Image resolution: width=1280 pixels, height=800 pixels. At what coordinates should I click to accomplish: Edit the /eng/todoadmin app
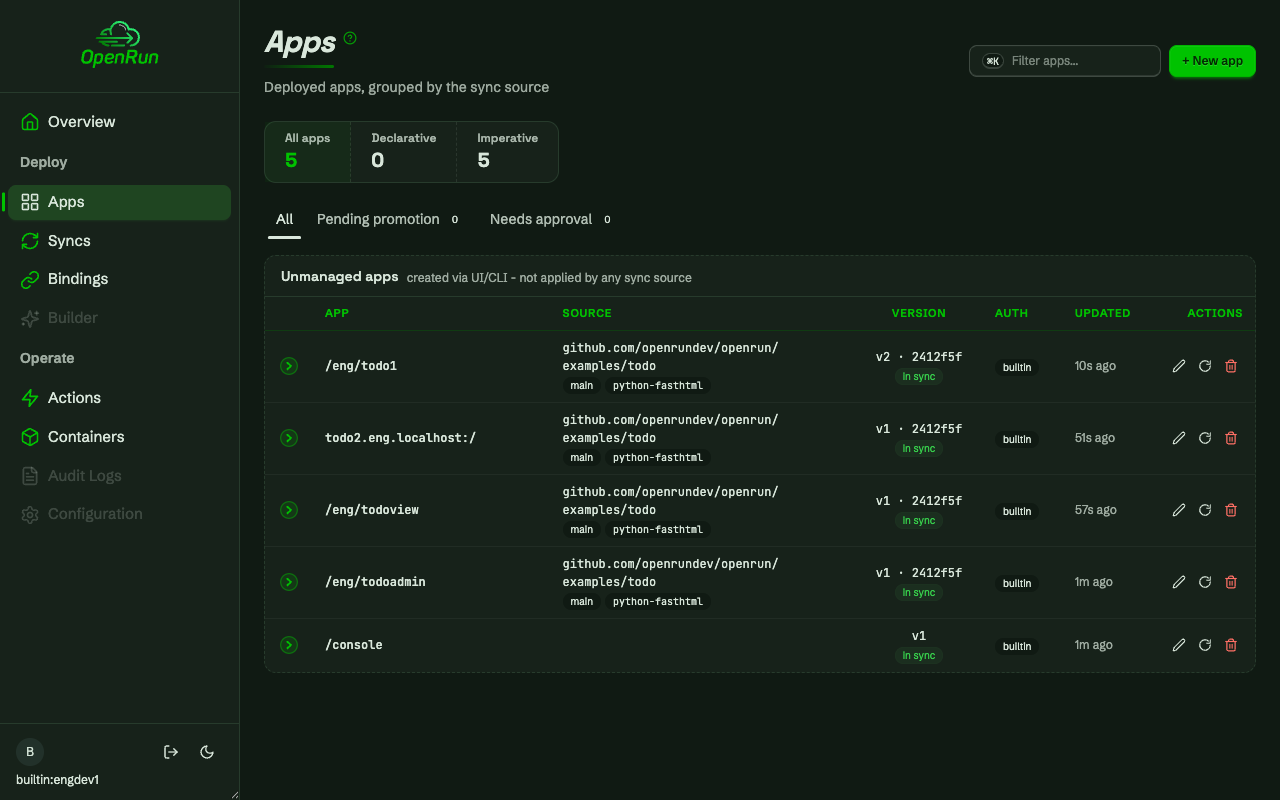(1179, 582)
